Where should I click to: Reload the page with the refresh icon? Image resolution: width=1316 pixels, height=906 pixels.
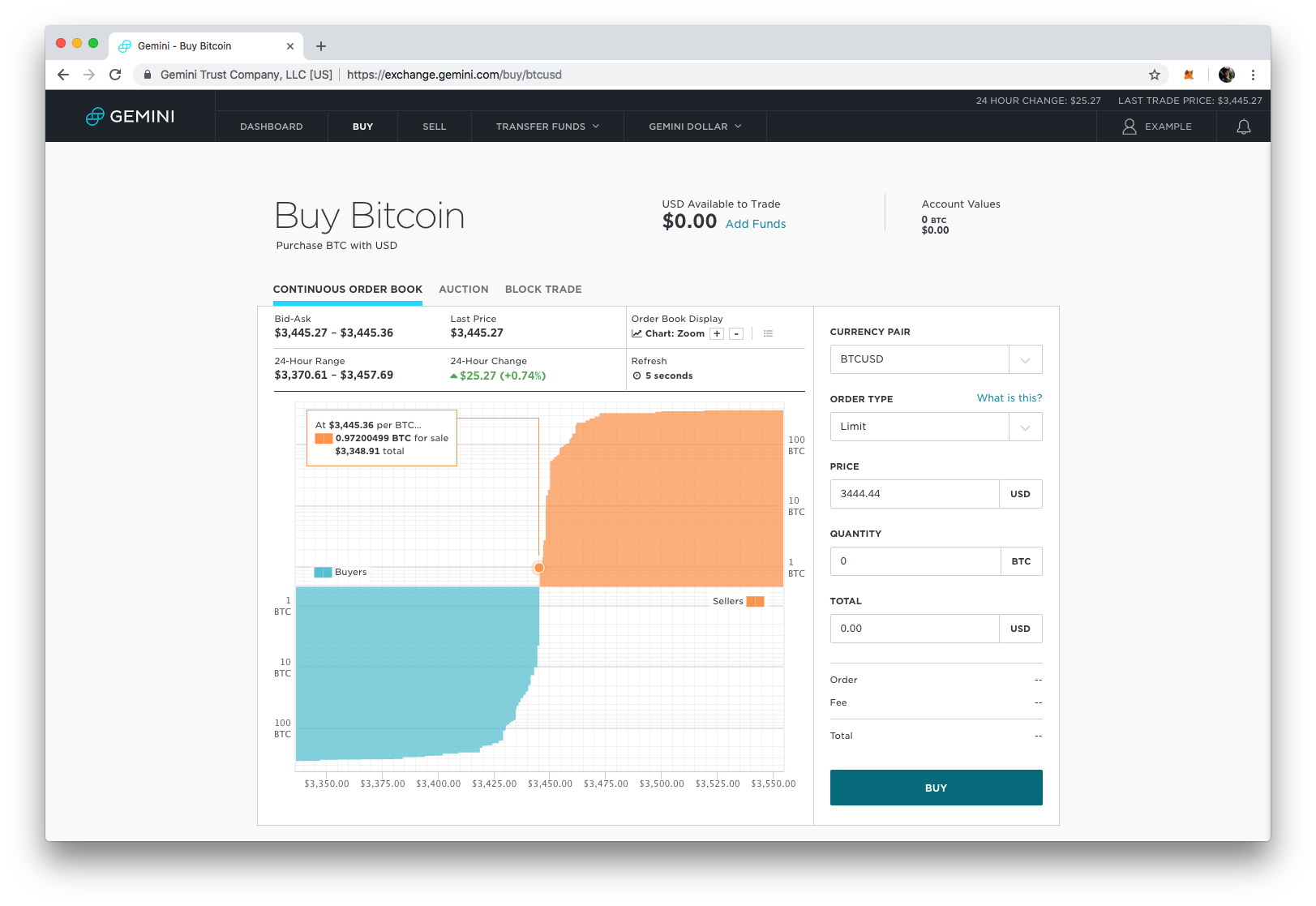pos(115,75)
